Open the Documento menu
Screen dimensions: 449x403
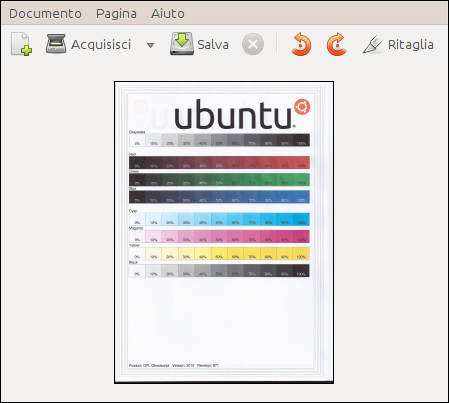coord(45,14)
